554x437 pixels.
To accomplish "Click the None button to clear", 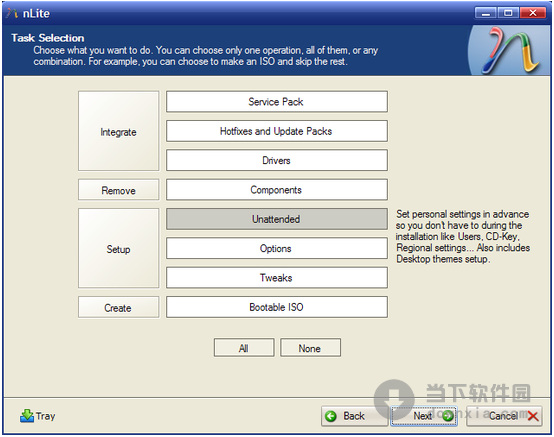I will point(310,348).
